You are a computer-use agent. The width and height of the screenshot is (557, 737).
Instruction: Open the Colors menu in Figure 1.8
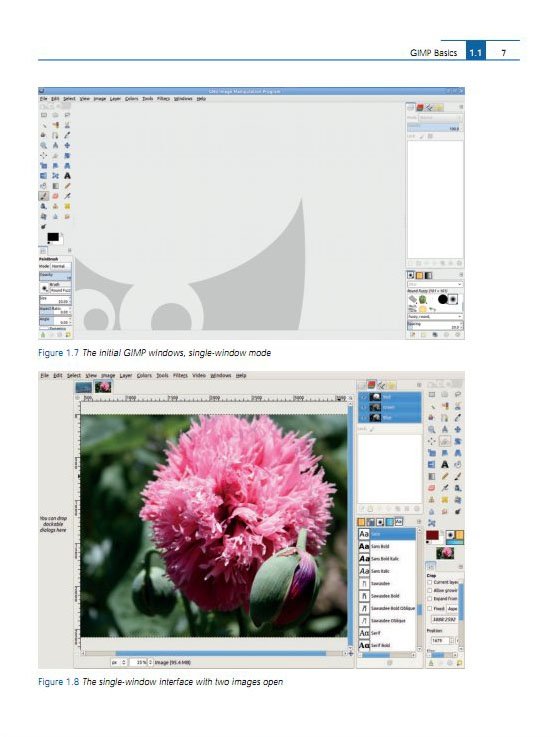pyautogui.click(x=144, y=376)
